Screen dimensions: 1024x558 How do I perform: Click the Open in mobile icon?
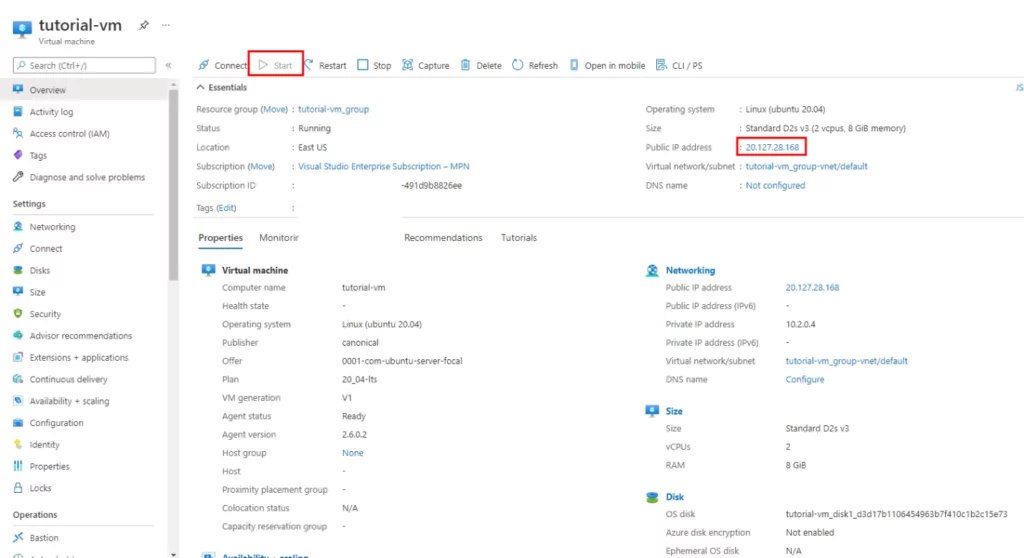[574, 65]
